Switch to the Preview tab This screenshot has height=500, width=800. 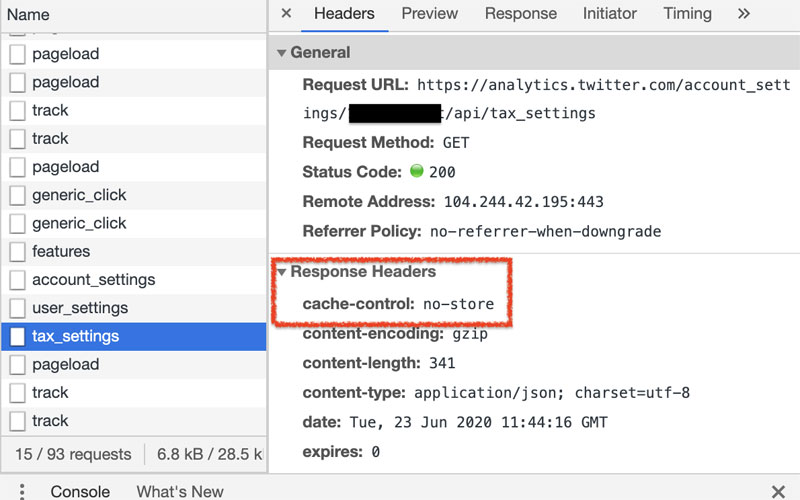(x=429, y=14)
